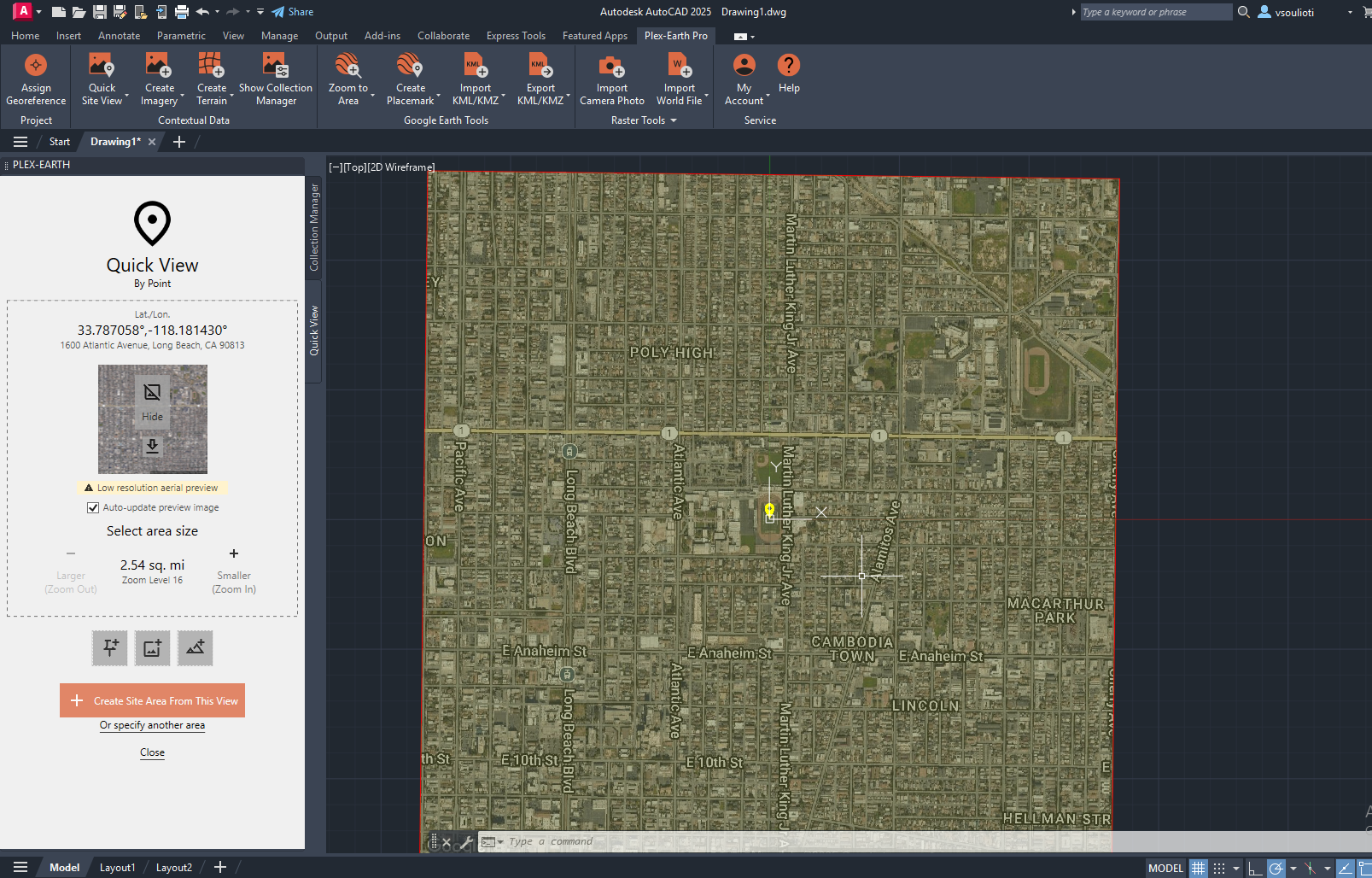Click the Create Placemark icon
Image resolution: width=1372 pixels, height=878 pixels.
coord(411,66)
